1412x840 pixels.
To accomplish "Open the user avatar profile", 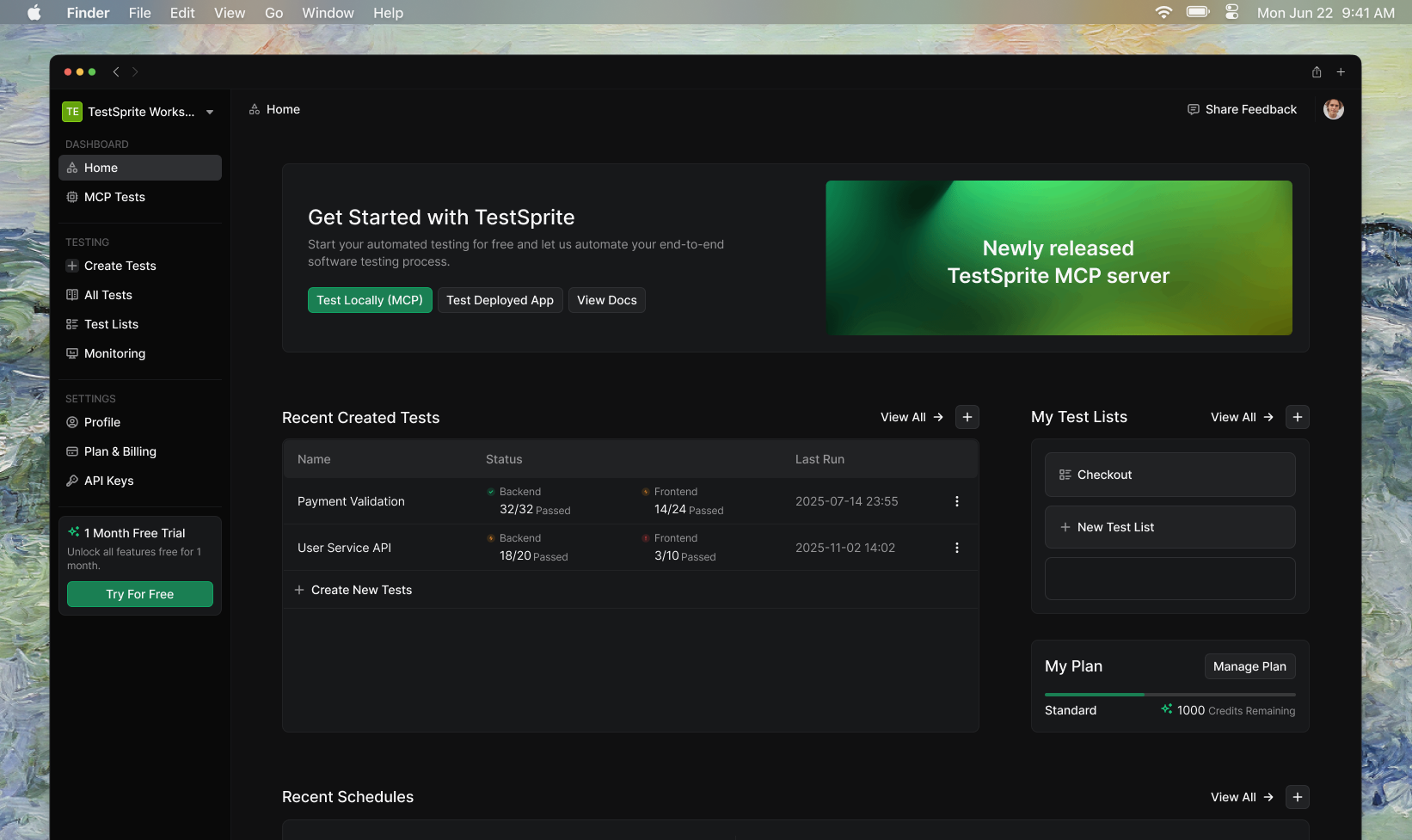I will pos(1334,109).
